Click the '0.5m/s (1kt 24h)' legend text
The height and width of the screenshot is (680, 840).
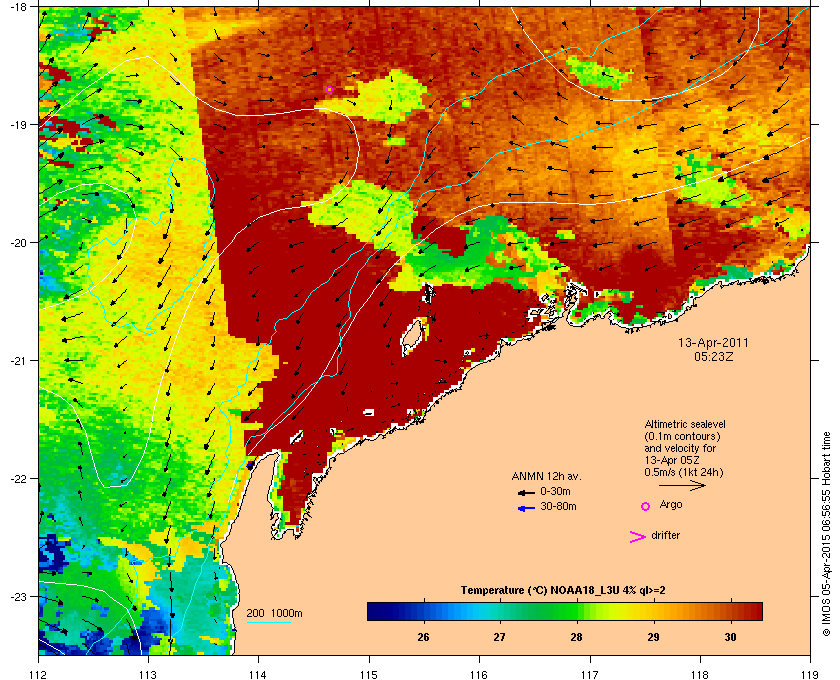684,473
